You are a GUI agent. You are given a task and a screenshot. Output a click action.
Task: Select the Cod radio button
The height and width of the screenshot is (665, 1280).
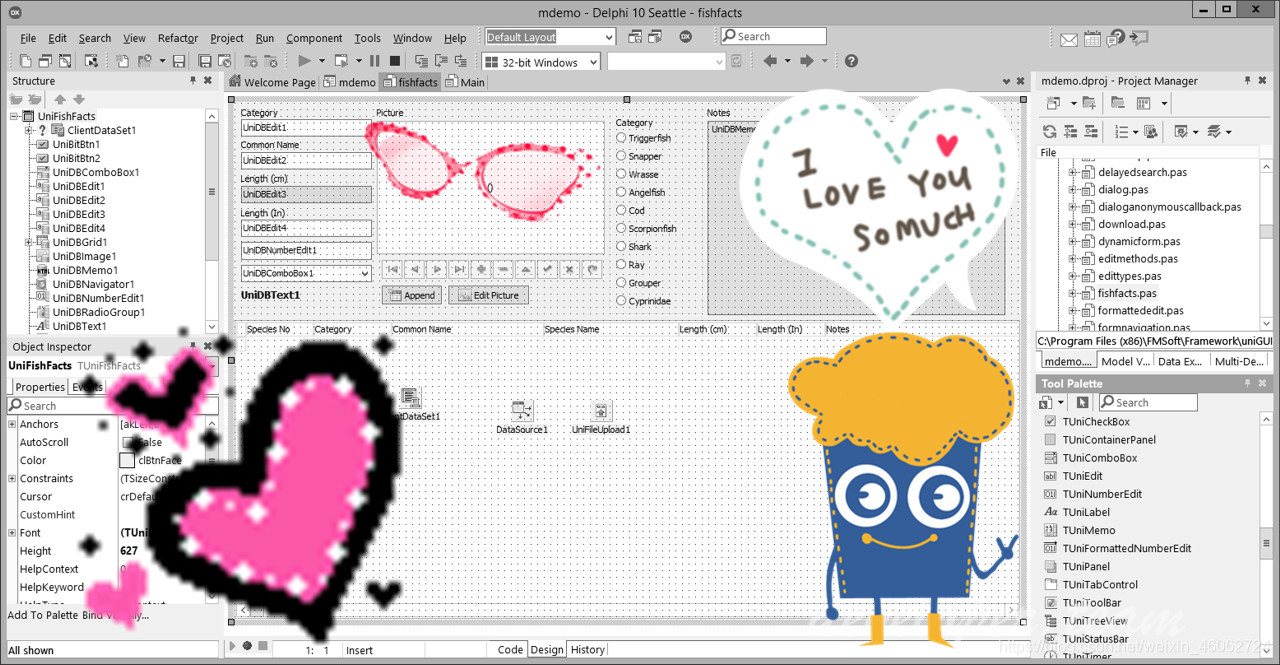point(621,210)
